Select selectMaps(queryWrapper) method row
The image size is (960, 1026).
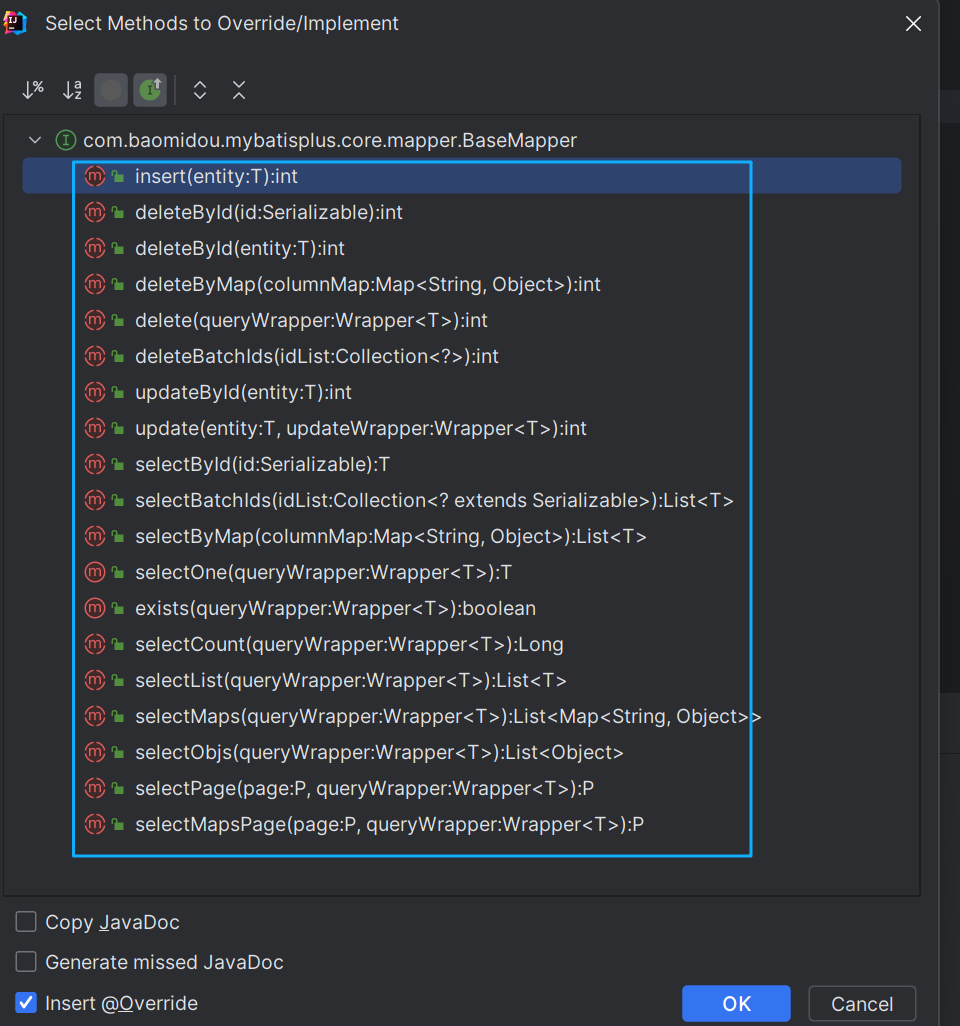(x=461, y=716)
